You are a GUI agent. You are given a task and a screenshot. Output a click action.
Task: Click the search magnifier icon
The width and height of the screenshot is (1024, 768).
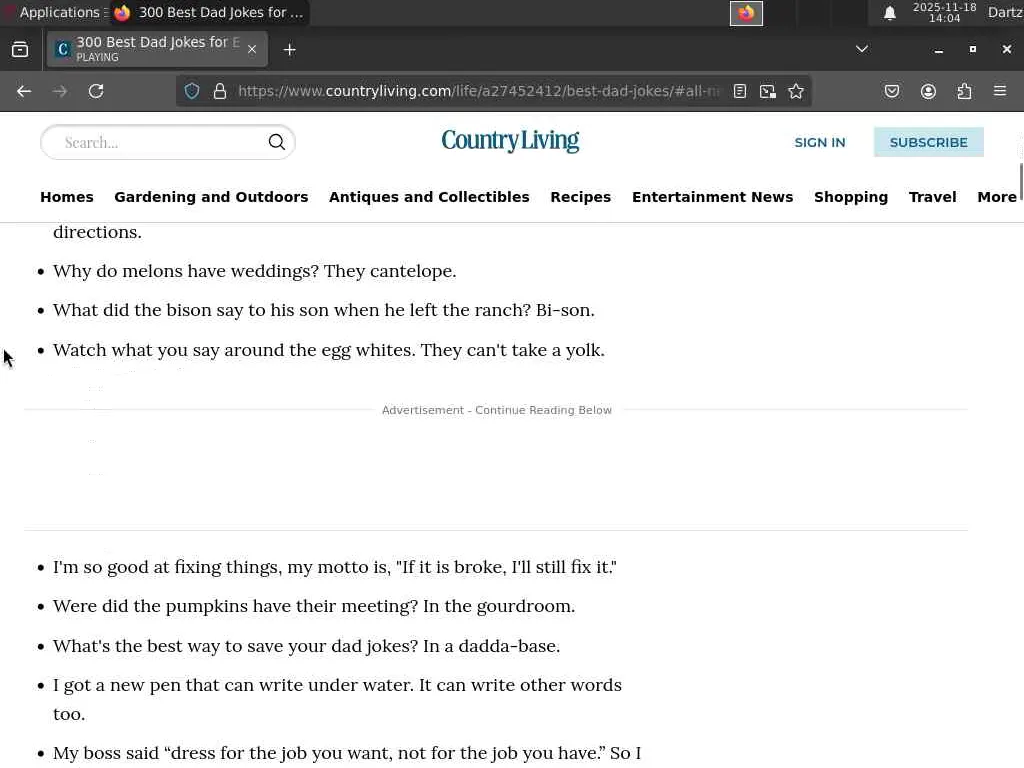coord(277,142)
